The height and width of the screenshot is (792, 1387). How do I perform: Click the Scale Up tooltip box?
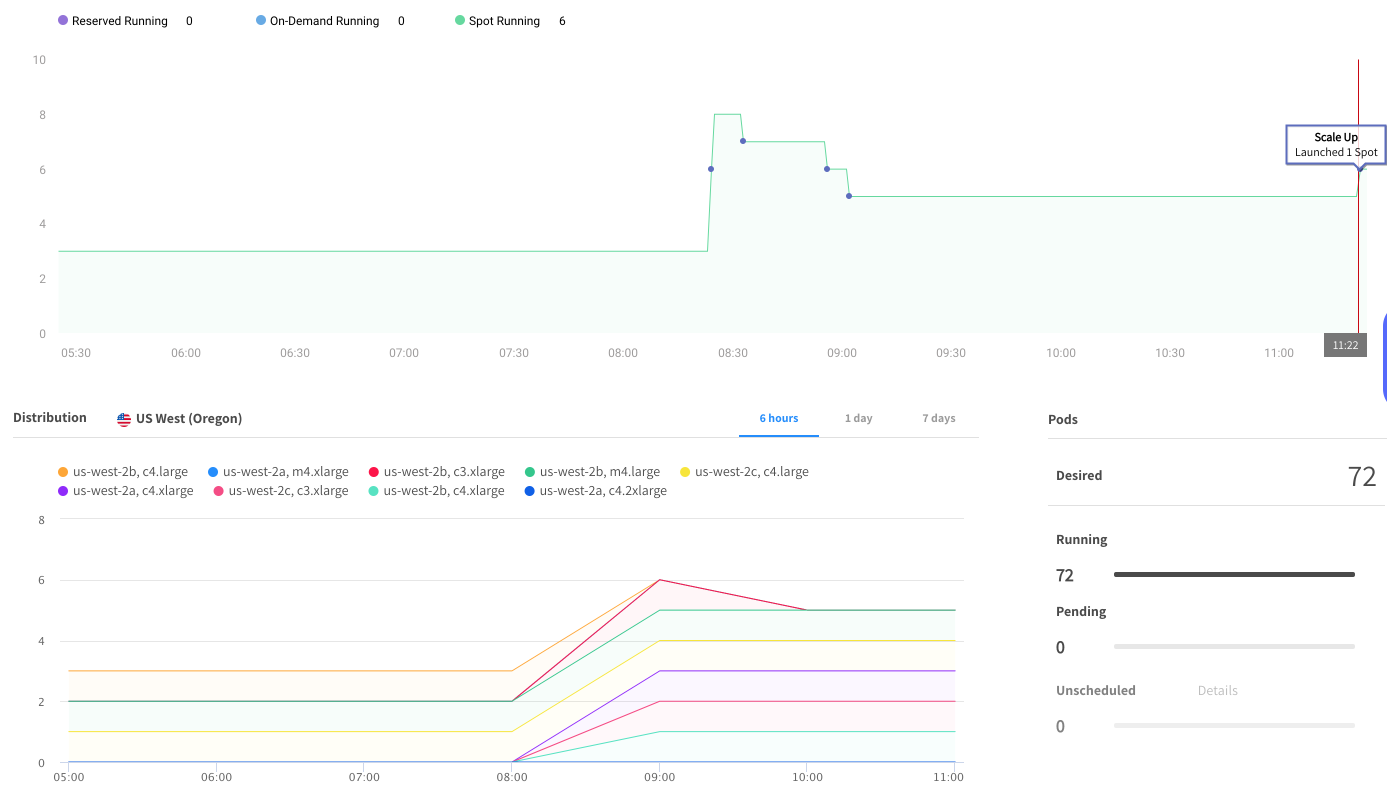[1335, 145]
